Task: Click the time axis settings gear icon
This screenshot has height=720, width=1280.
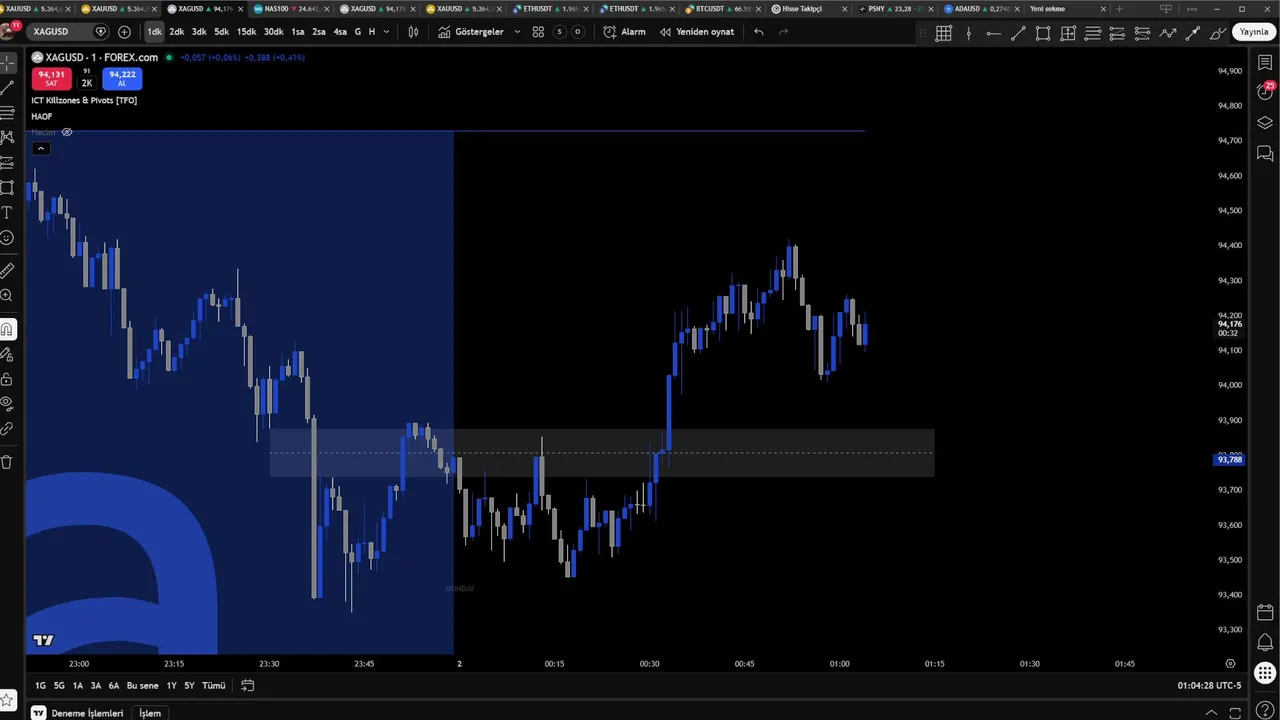Action: tap(1230, 663)
